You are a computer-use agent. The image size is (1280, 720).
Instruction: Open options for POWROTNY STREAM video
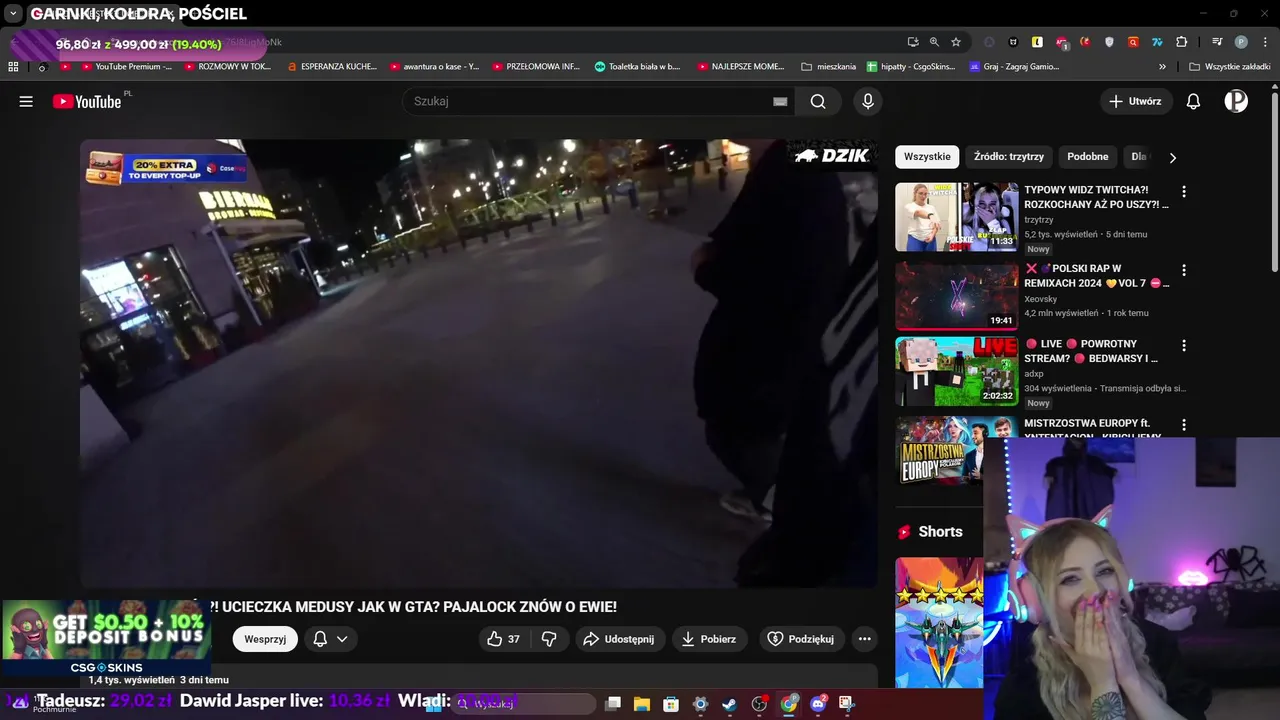pos(1184,345)
